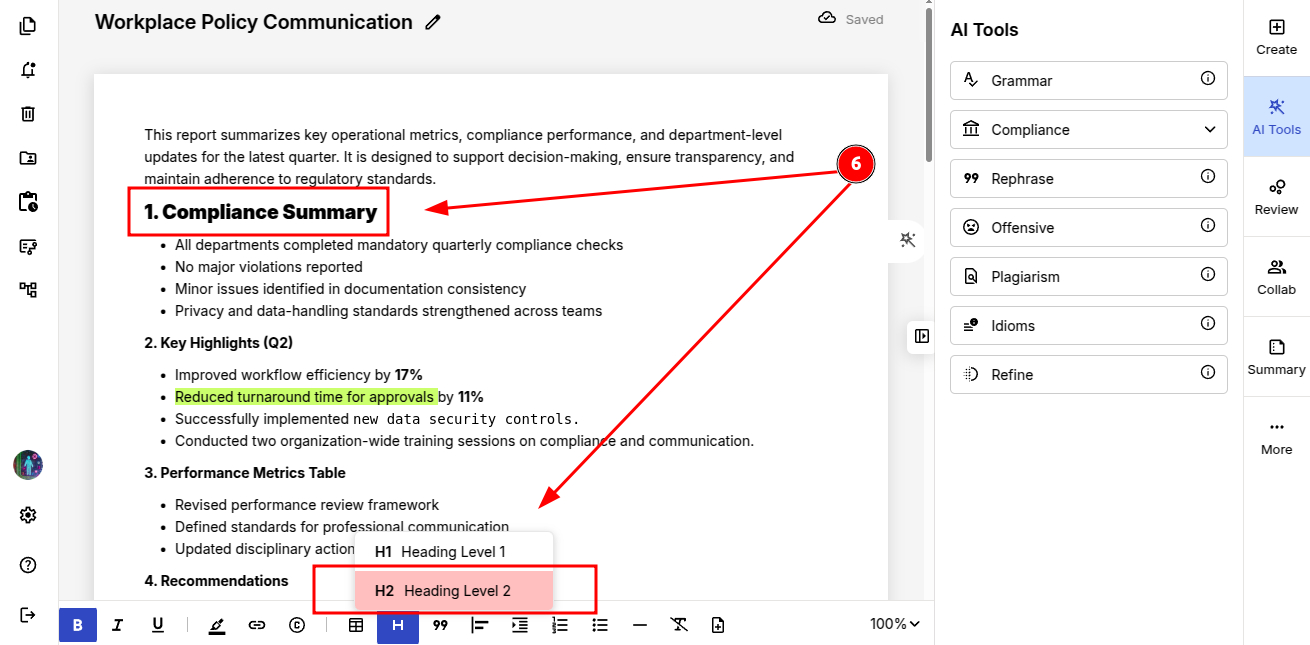This screenshot has height=645, width=1310.
Task: Toggle bold formatting button
Action: pos(78,625)
